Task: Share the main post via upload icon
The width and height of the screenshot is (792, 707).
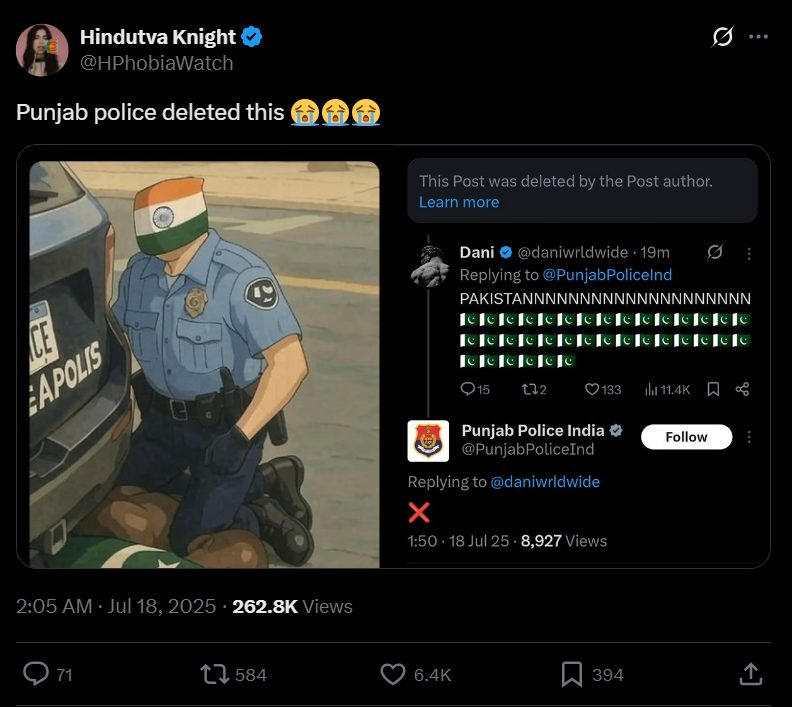Action: 750,675
